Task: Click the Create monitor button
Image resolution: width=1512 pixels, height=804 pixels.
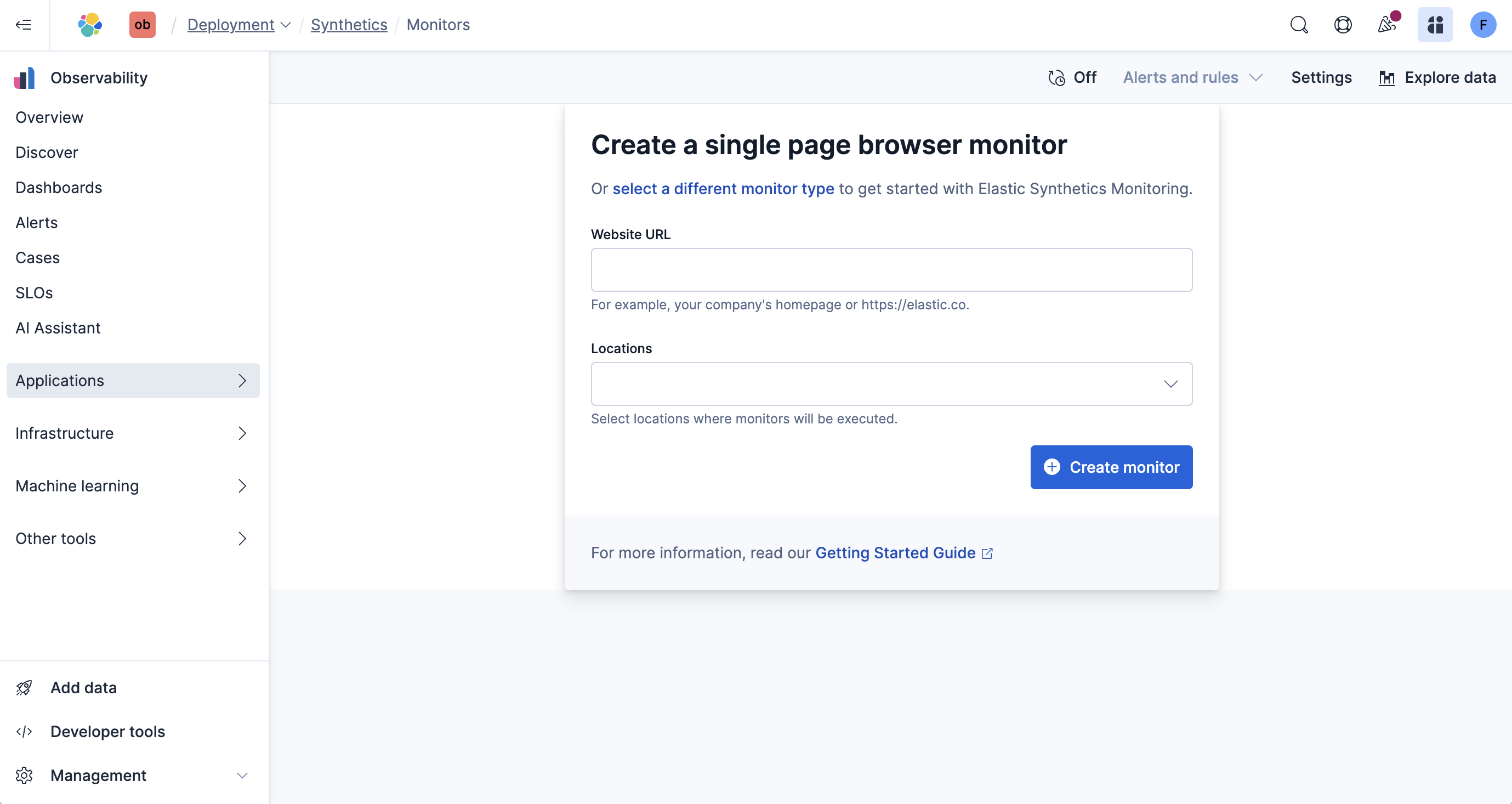Action: pyautogui.click(x=1111, y=467)
